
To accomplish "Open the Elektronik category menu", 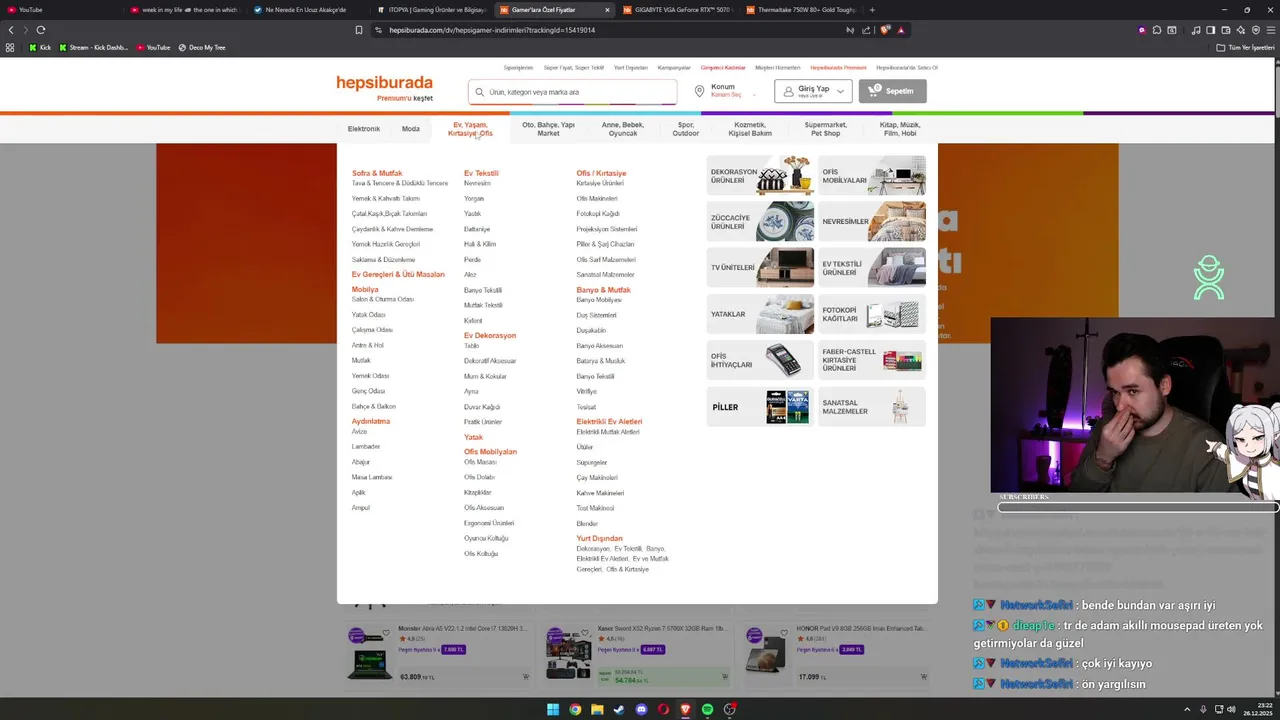I will [364, 129].
